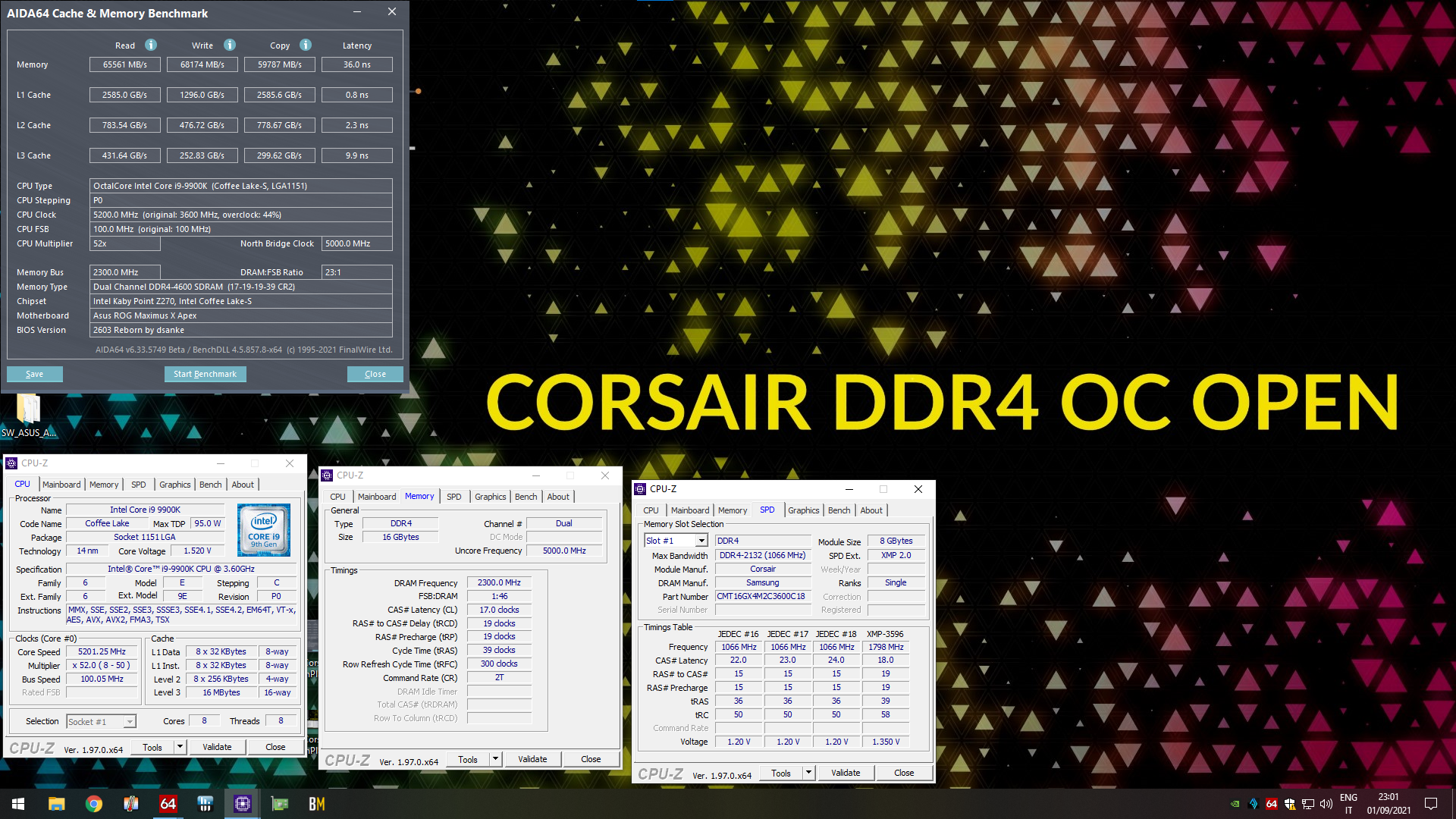Image resolution: width=1456 pixels, height=819 pixels.
Task: Expand the Tools dropdown arrow in the CPU-Z SPD window
Action: coord(808,773)
